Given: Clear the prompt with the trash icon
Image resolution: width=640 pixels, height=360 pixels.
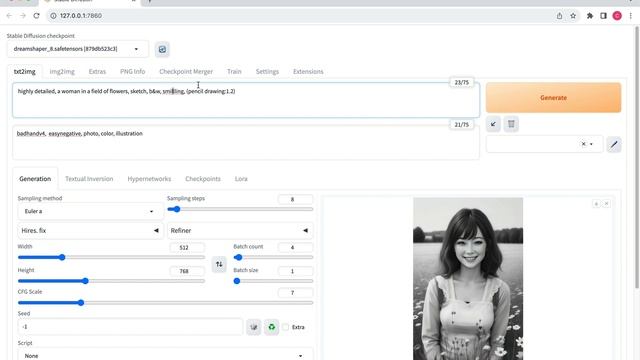Looking at the screenshot, I should tap(511, 124).
